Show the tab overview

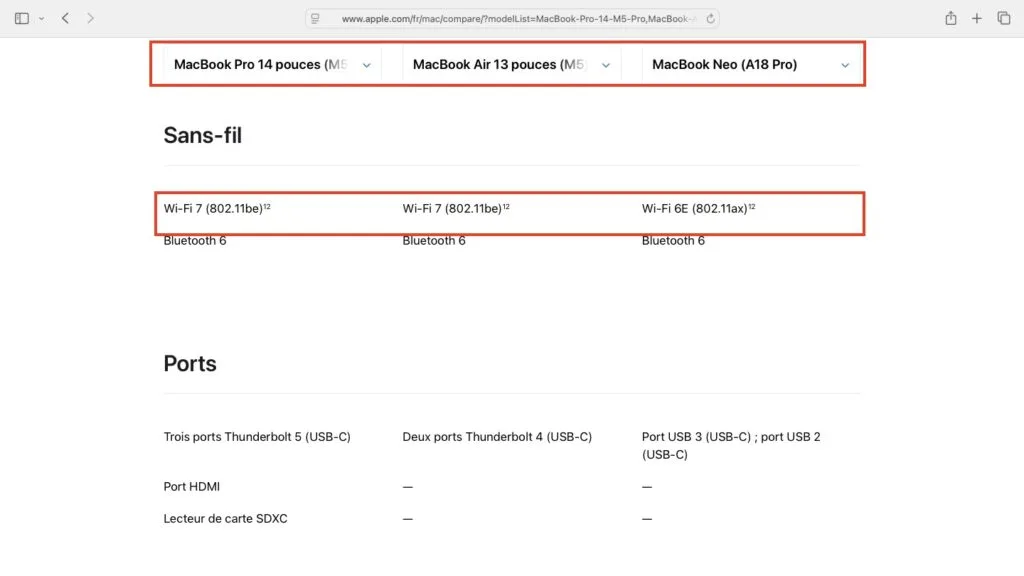[x=1004, y=18]
